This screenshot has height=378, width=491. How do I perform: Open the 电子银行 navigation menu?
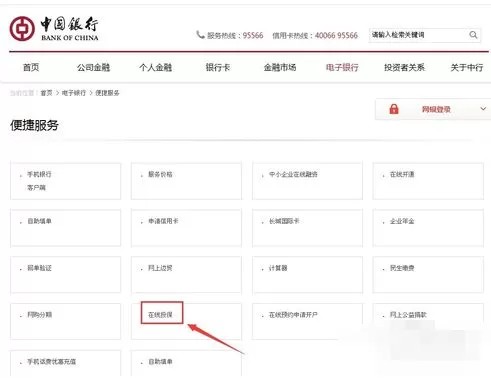(x=342, y=67)
